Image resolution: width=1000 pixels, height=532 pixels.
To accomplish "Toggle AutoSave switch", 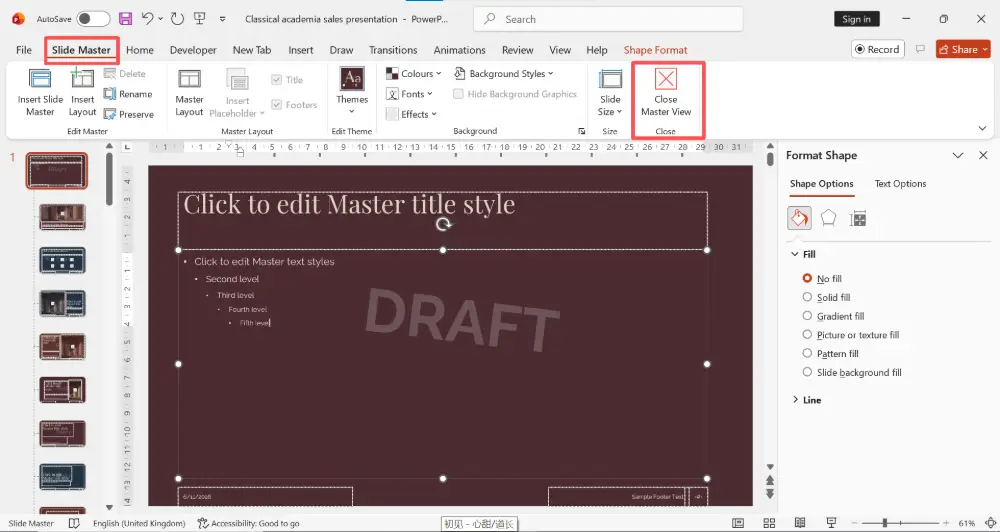I will [93, 19].
